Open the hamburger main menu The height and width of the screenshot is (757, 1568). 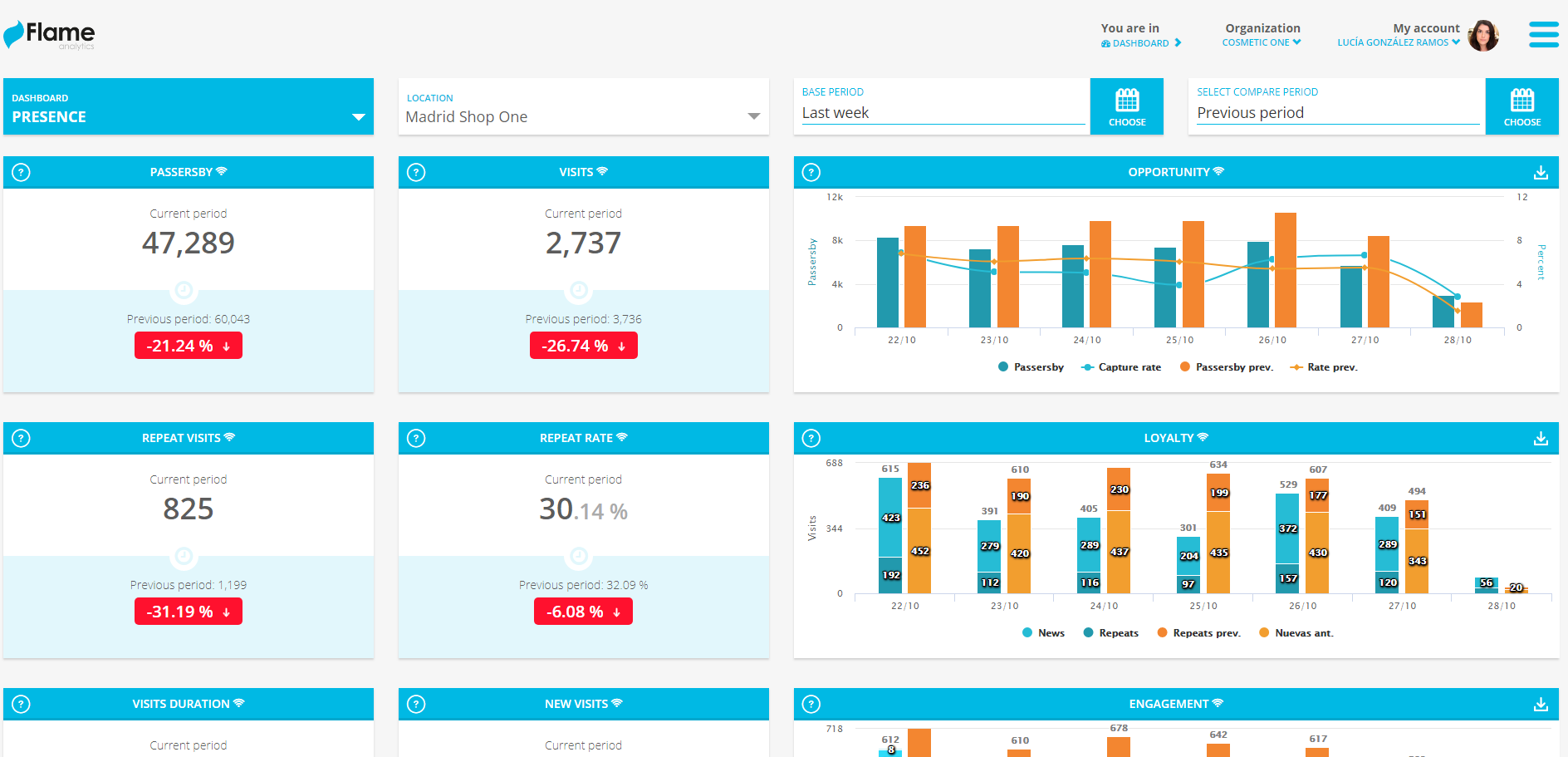[1543, 35]
